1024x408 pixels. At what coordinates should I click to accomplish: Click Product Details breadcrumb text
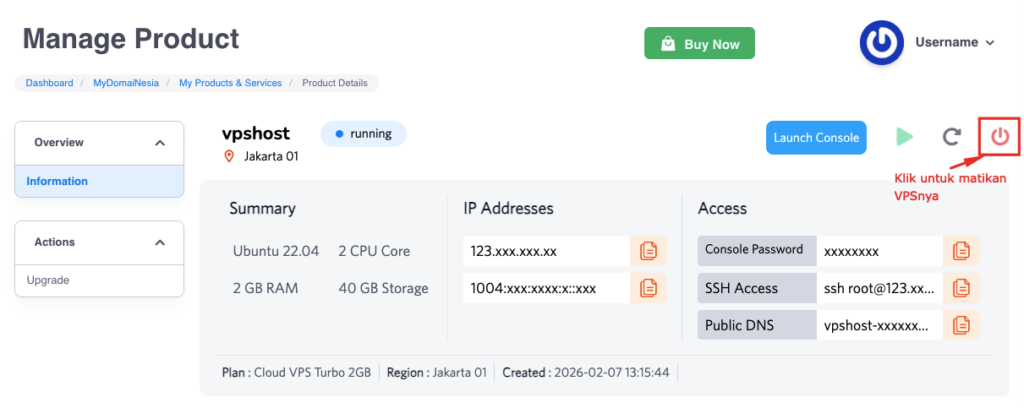coord(335,83)
